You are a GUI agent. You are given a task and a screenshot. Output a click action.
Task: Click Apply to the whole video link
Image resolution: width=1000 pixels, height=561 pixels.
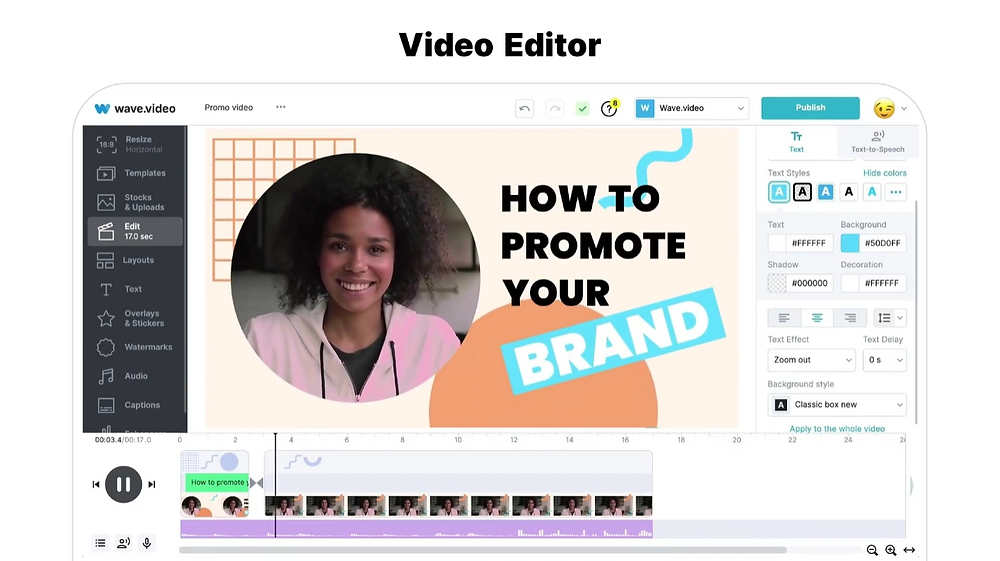pos(837,429)
